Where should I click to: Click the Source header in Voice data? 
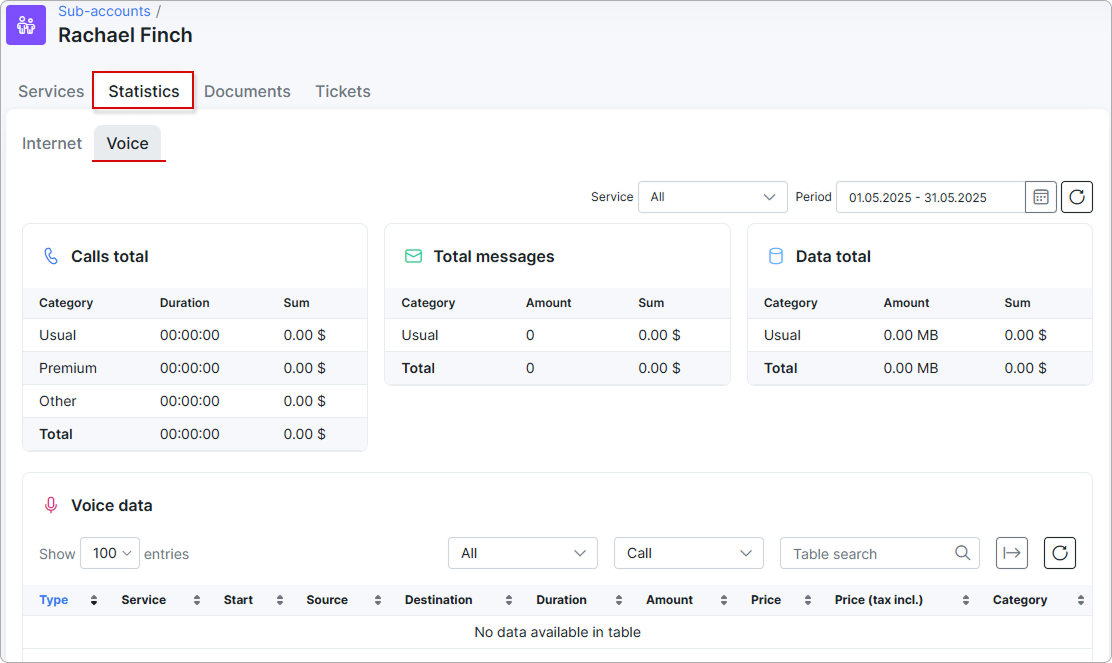pyautogui.click(x=327, y=600)
